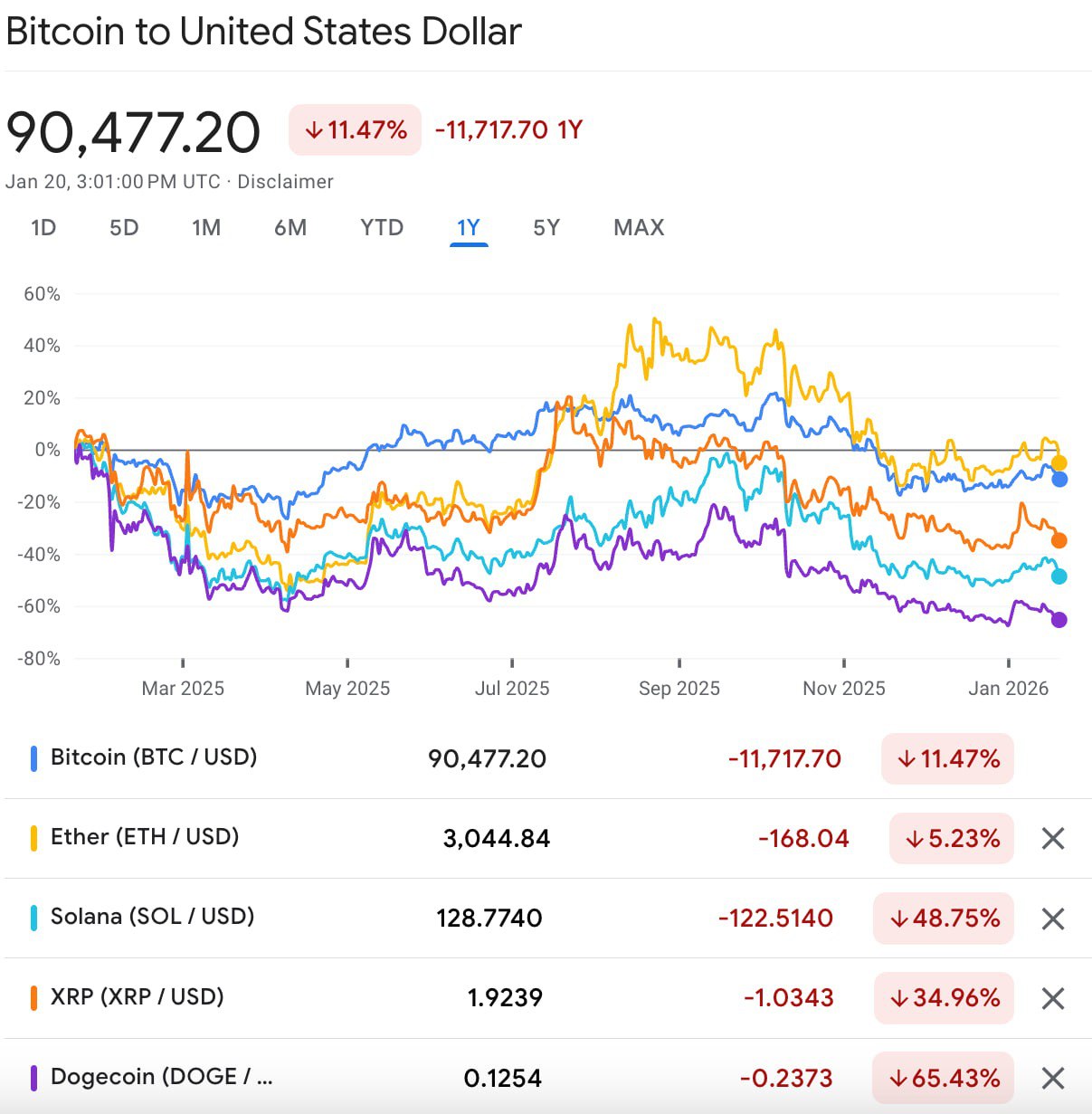Open the Disclaimer link

click(x=286, y=182)
